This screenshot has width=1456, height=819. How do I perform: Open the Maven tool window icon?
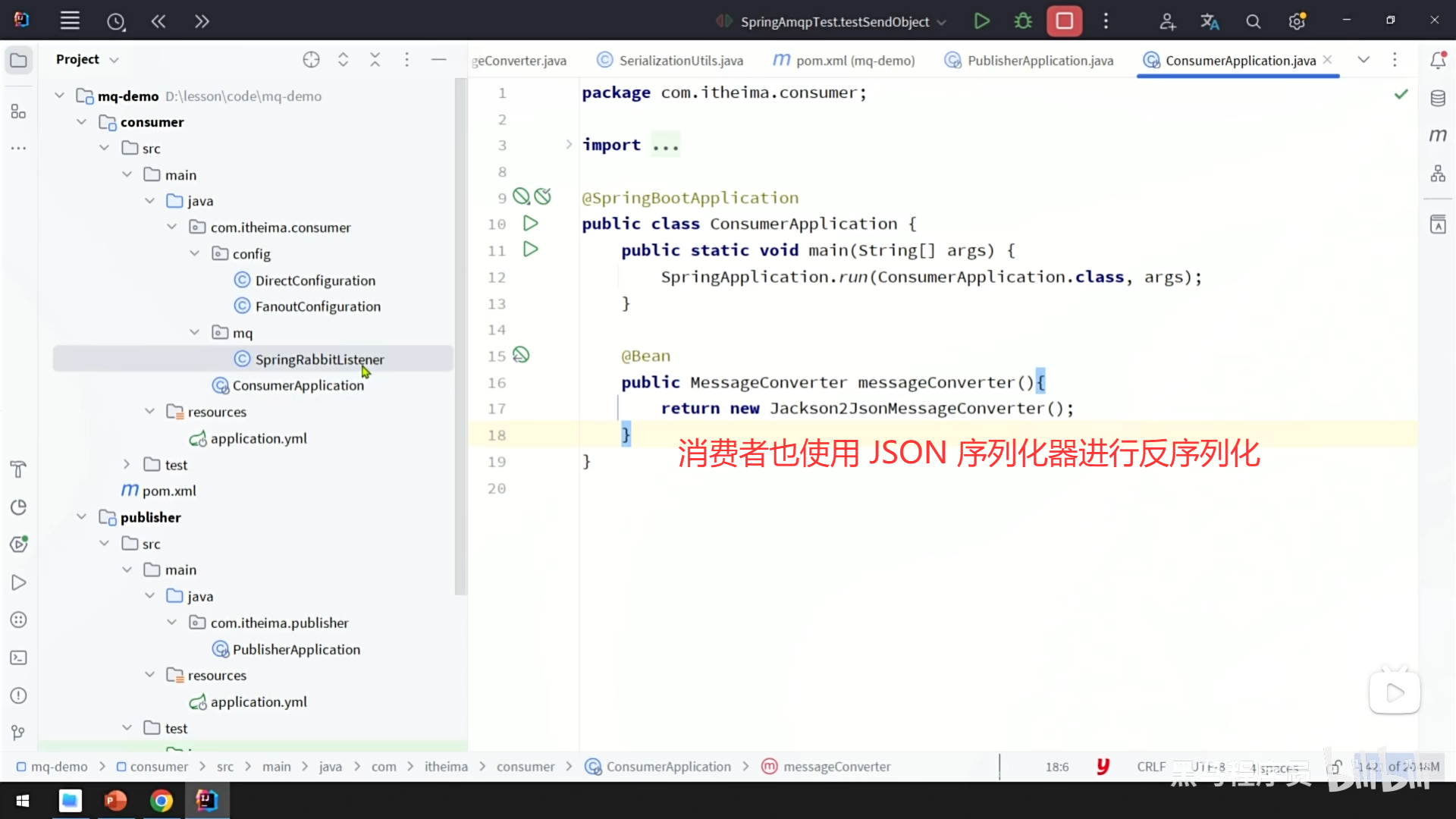[1438, 136]
